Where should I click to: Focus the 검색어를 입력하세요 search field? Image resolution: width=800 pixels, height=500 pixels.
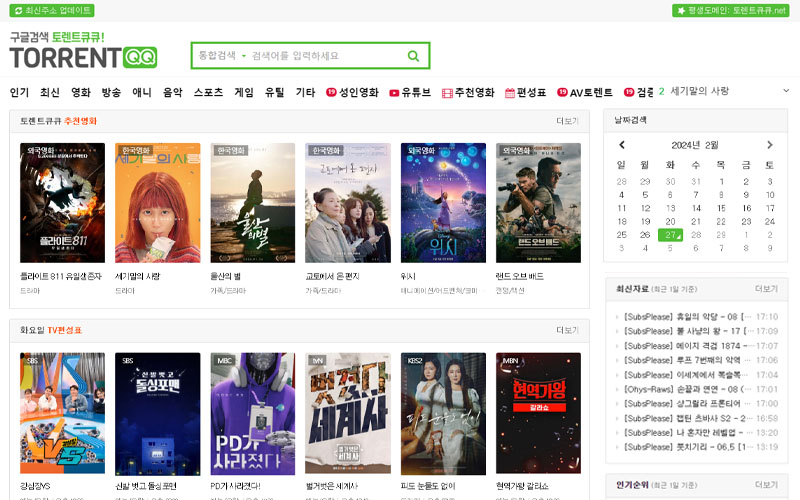327,56
